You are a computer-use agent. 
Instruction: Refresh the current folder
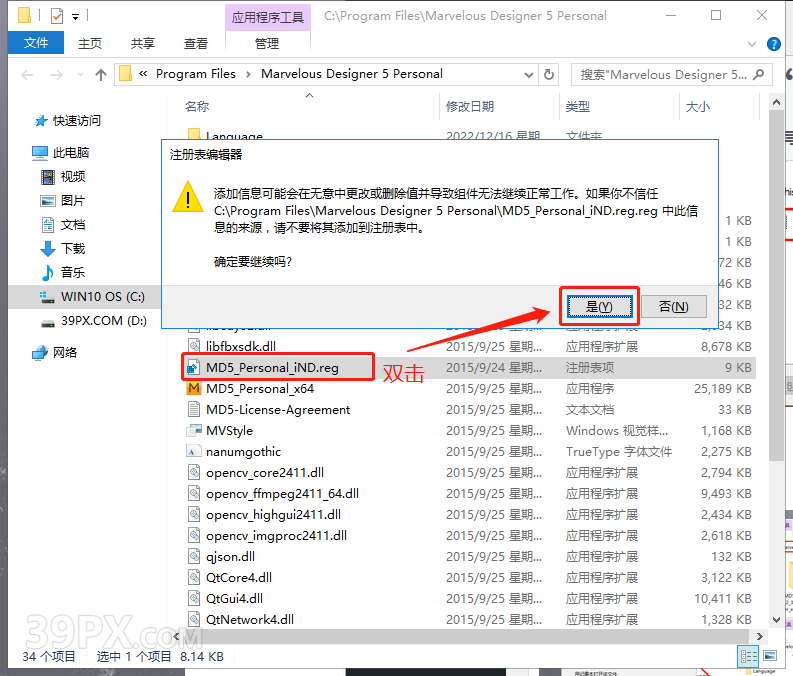[x=549, y=75]
